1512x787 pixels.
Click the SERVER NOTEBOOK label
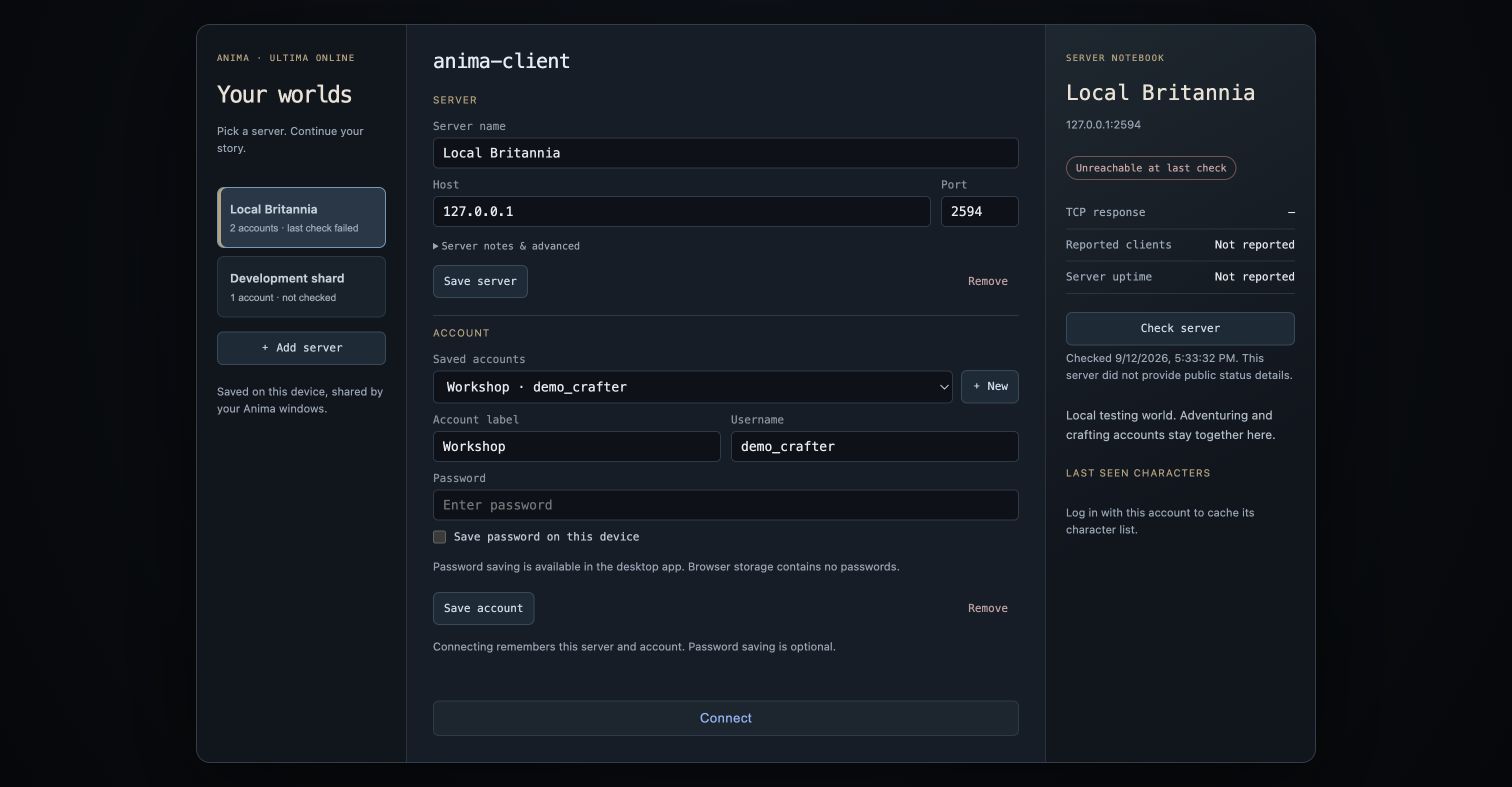tap(1115, 58)
